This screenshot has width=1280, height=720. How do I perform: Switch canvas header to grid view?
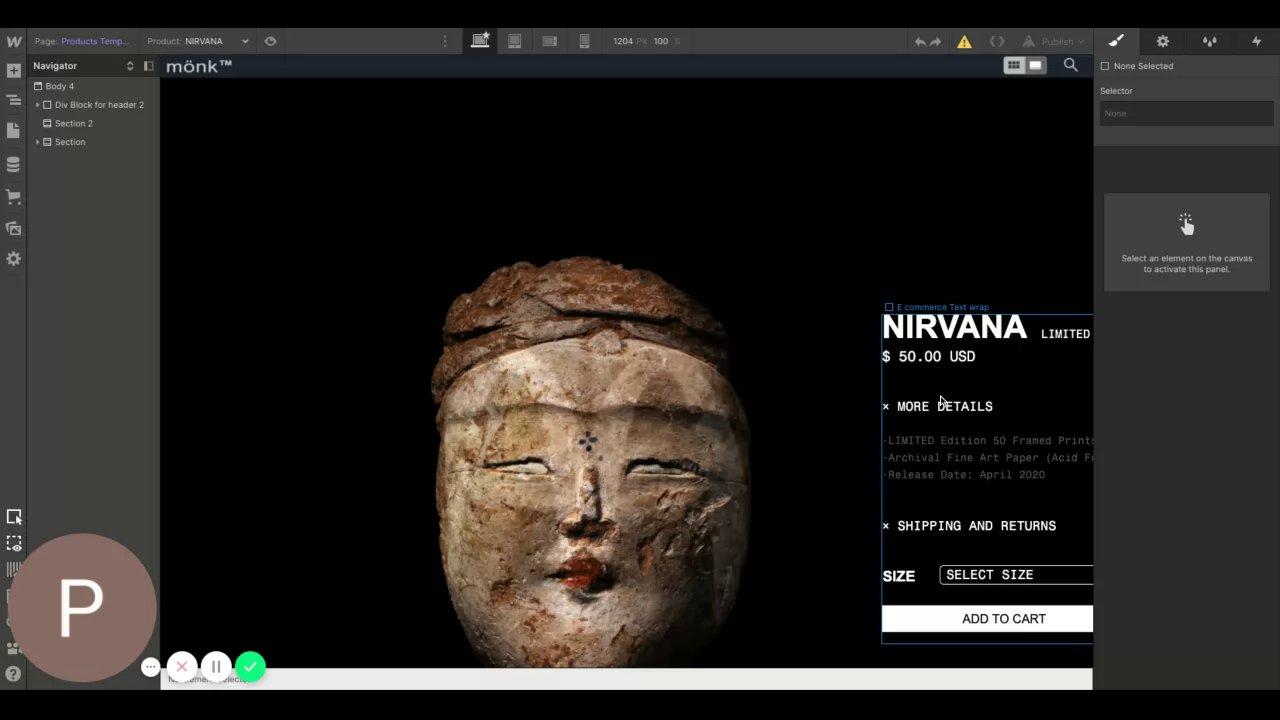(x=1013, y=65)
